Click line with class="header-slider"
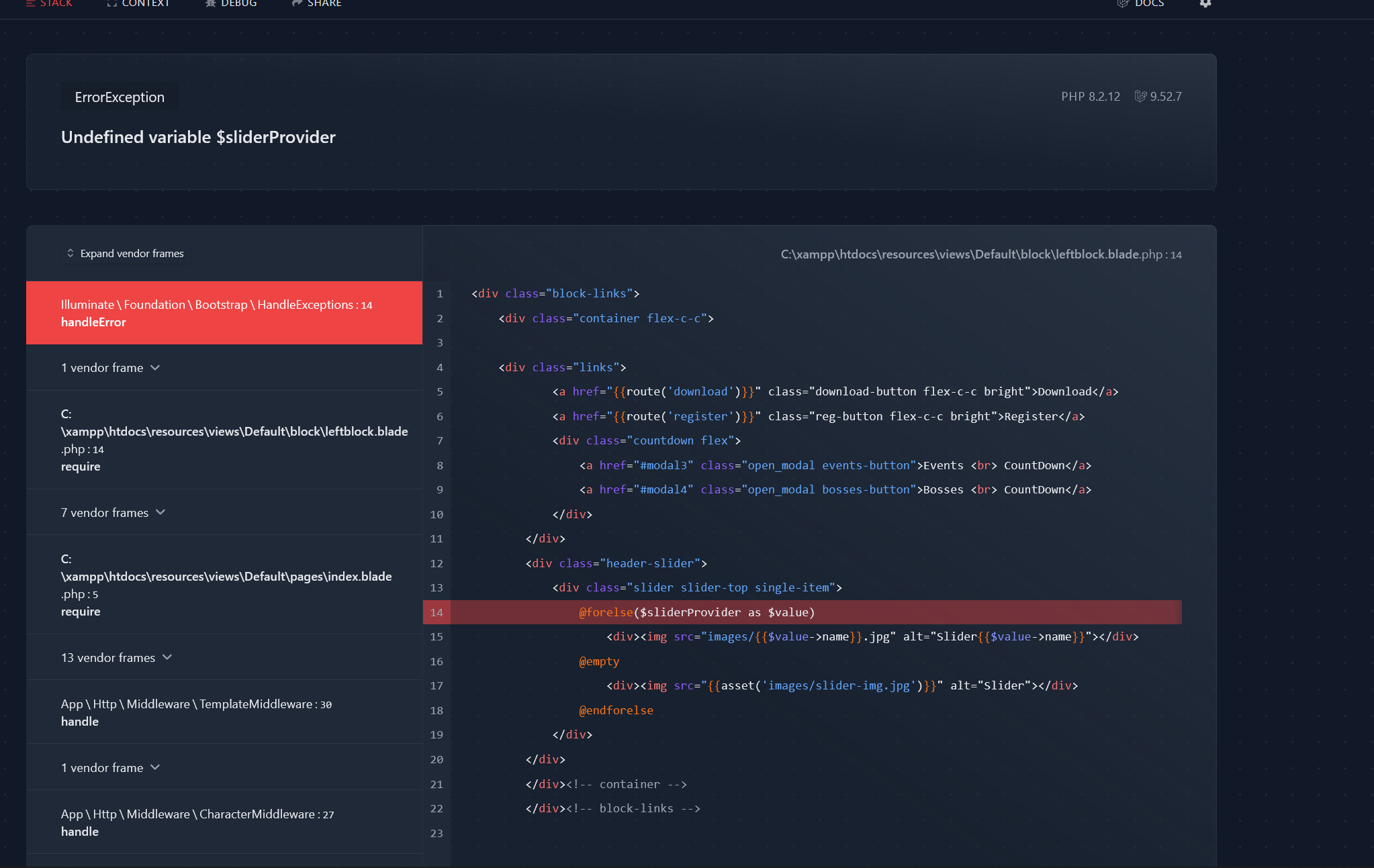The image size is (1374, 868). click(x=616, y=563)
